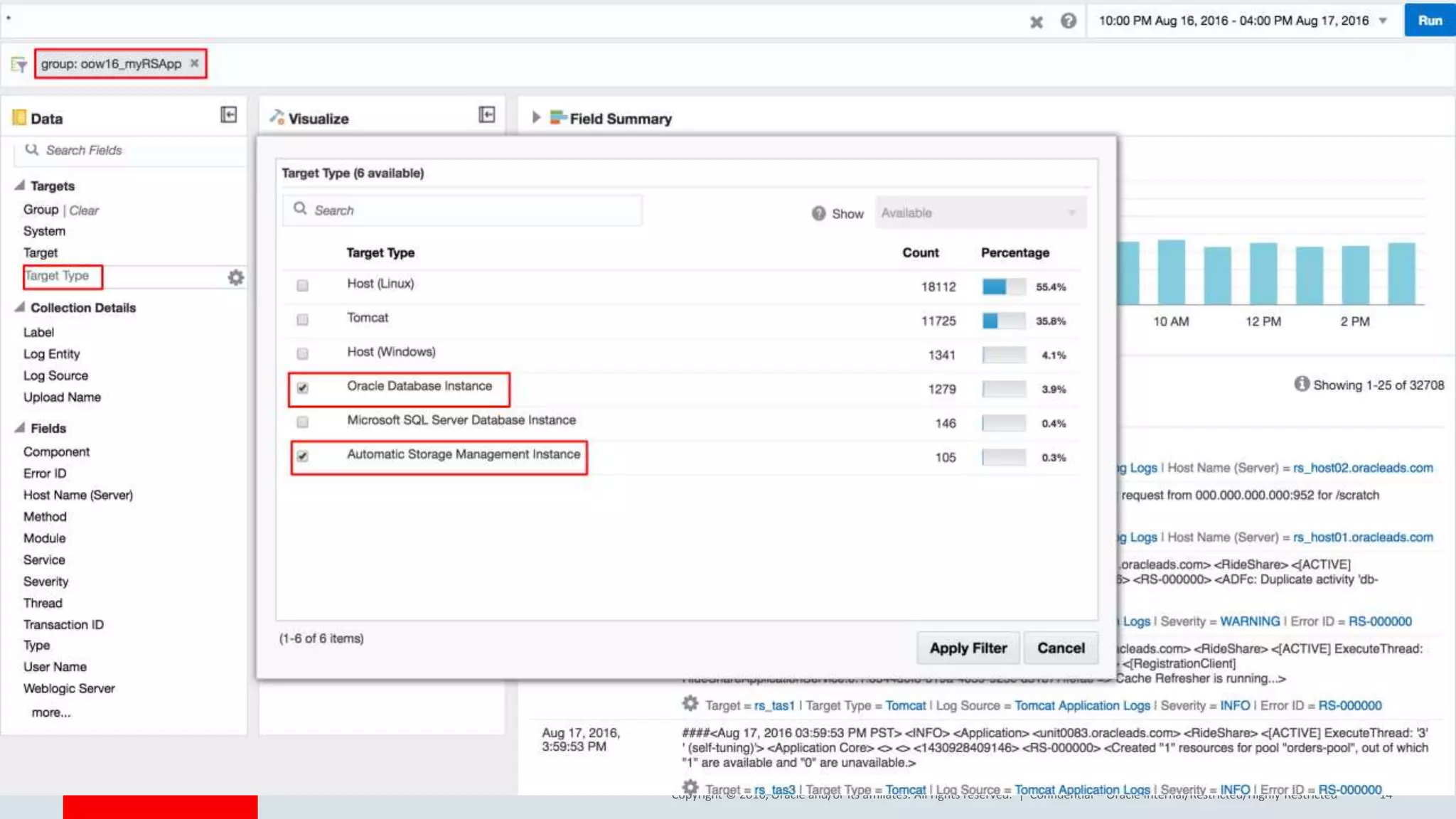Expand the Field Summary section triangle
The image size is (1456, 819).
pyautogui.click(x=536, y=118)
